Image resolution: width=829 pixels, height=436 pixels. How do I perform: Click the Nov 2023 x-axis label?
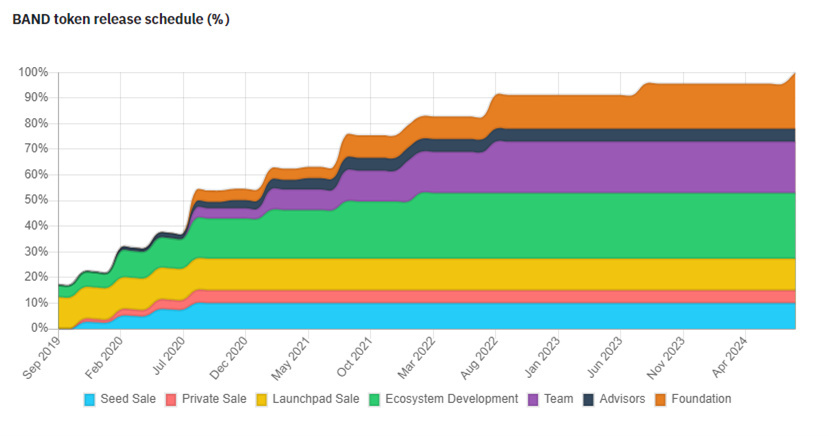pos(666,357)
